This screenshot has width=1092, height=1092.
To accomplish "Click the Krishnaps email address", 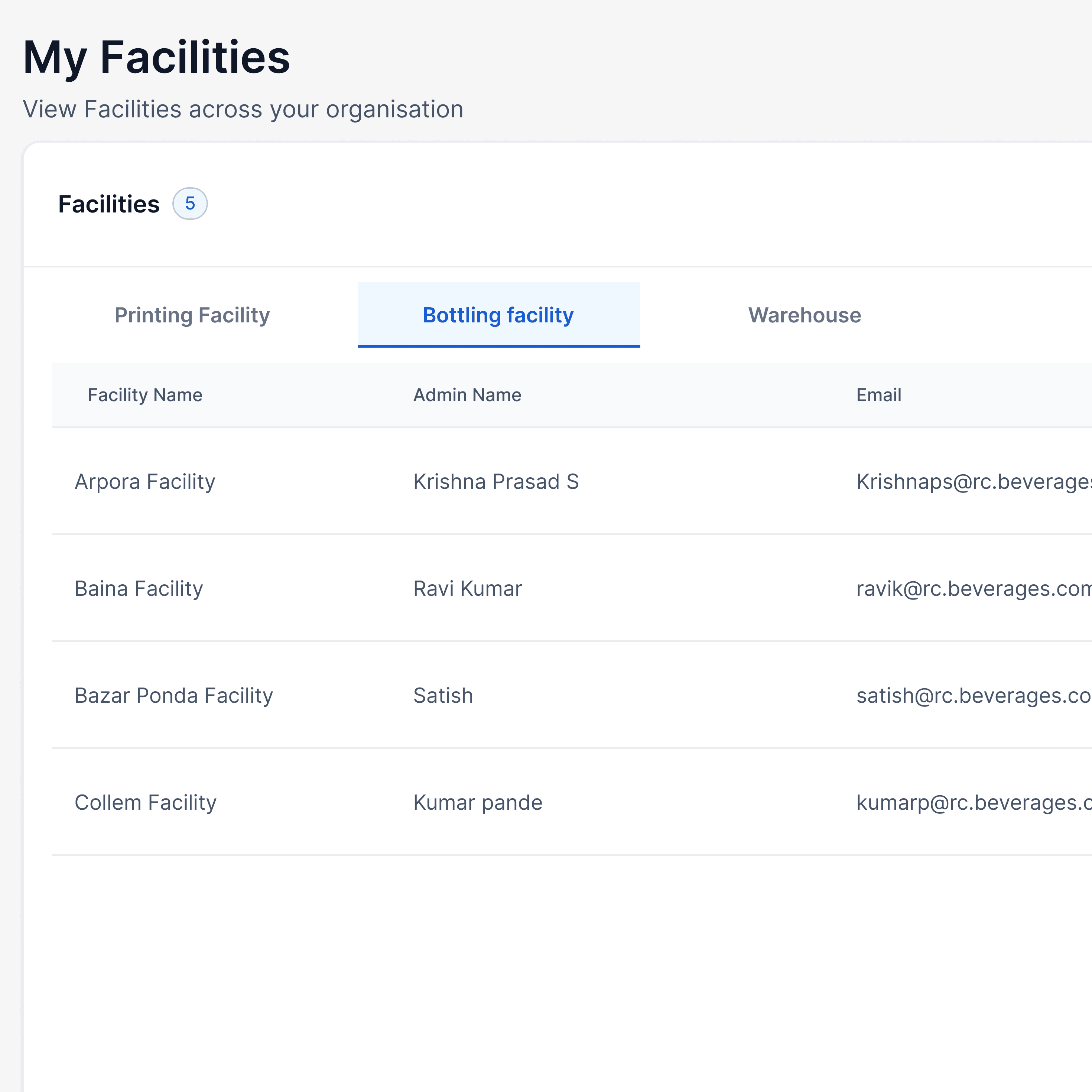I will point(972,482).
